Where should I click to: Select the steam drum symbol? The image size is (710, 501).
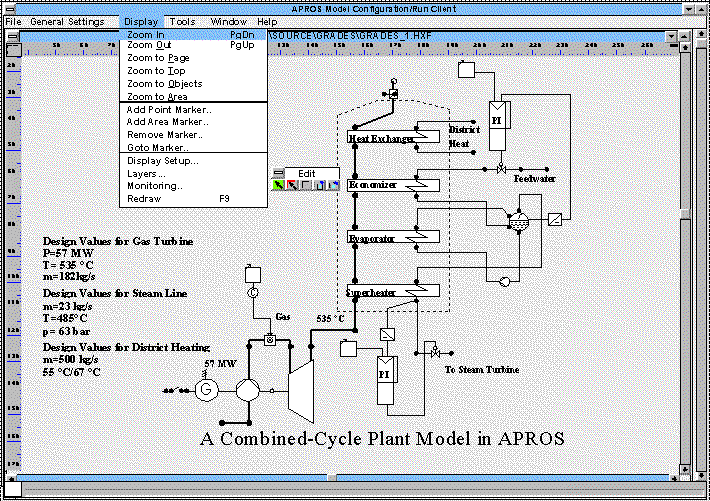(x=519, y=222)
